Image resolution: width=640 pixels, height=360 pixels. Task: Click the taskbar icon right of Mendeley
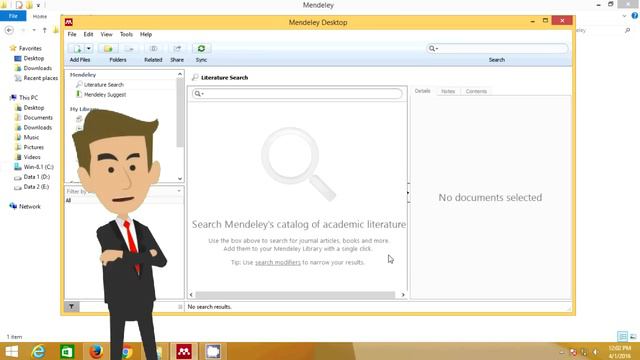(x=213, y=351)
